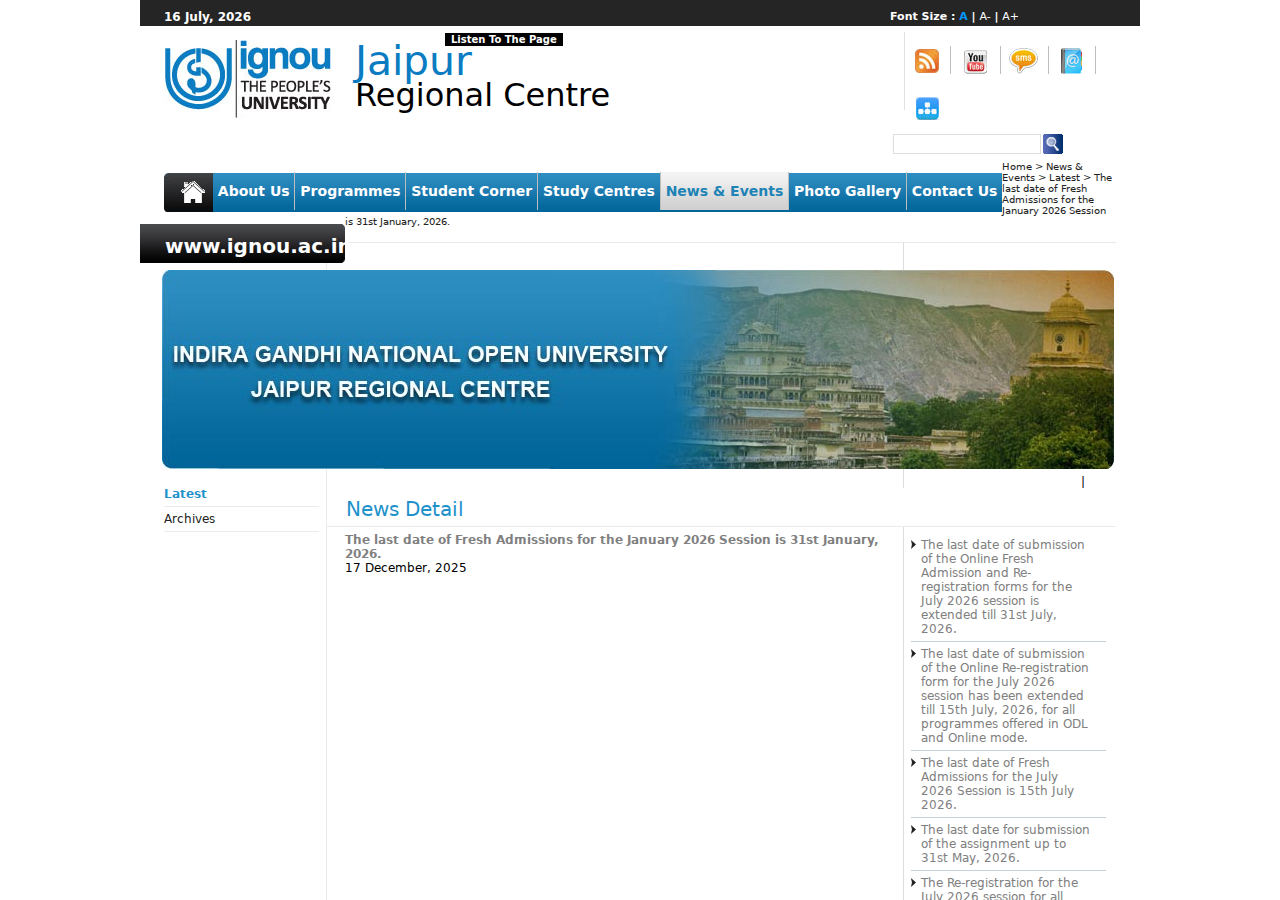Click the date text '16 July, 2026'

[207, 17]
